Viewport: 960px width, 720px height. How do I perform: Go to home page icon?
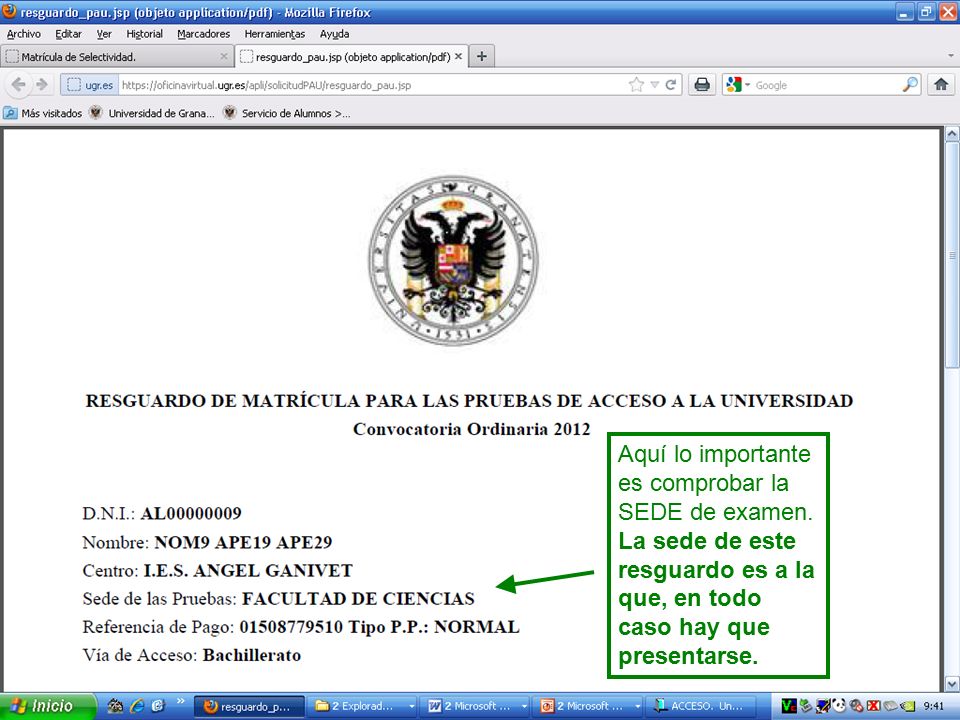click(x=941, y=84)
